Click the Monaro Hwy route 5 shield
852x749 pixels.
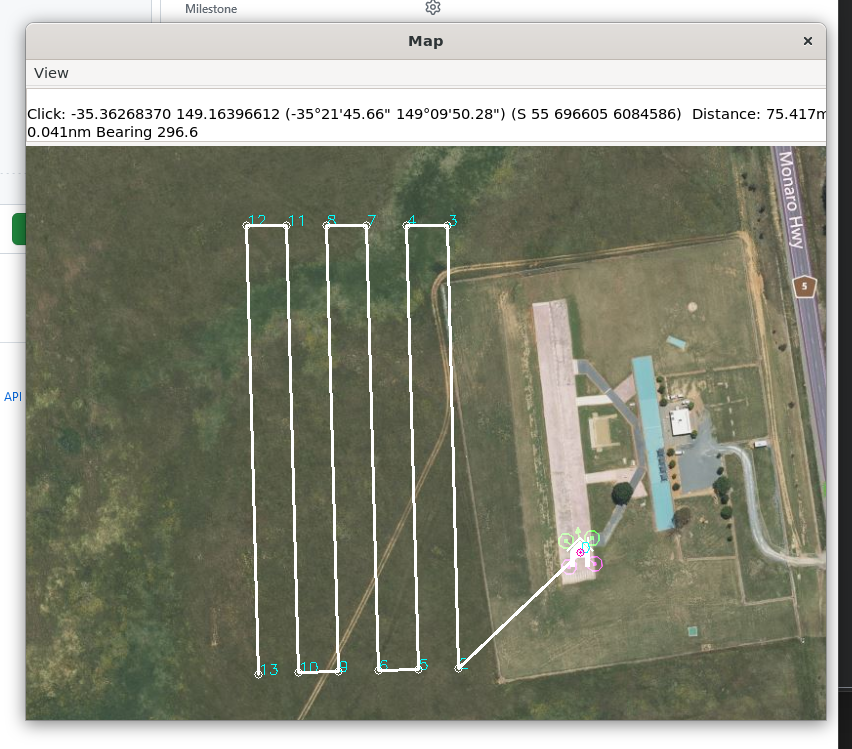(x=805, y=286)
